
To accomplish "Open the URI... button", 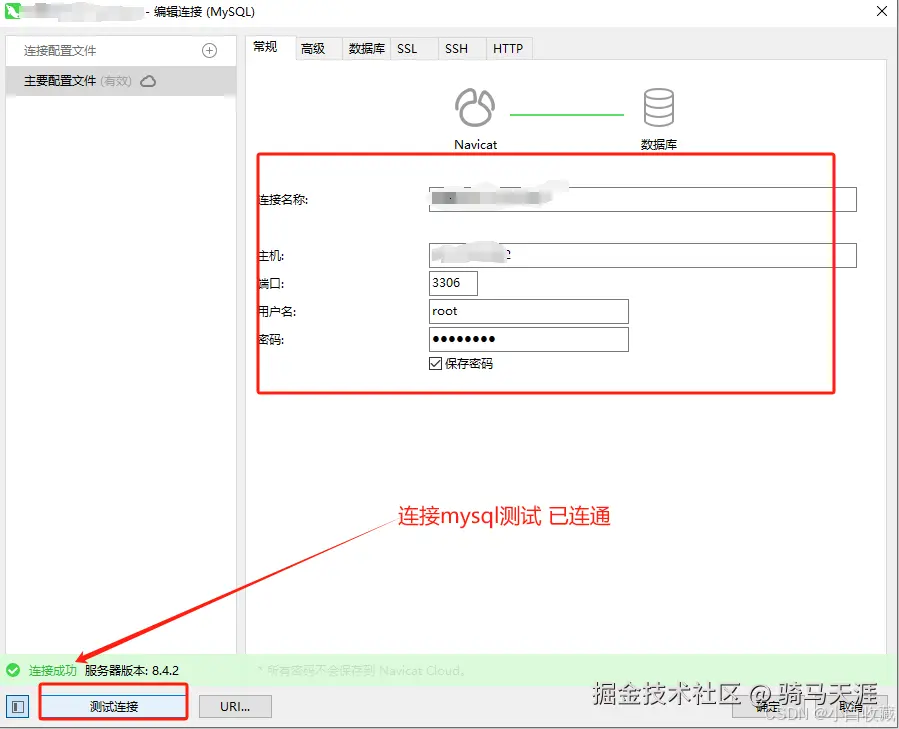I will 235,706.
